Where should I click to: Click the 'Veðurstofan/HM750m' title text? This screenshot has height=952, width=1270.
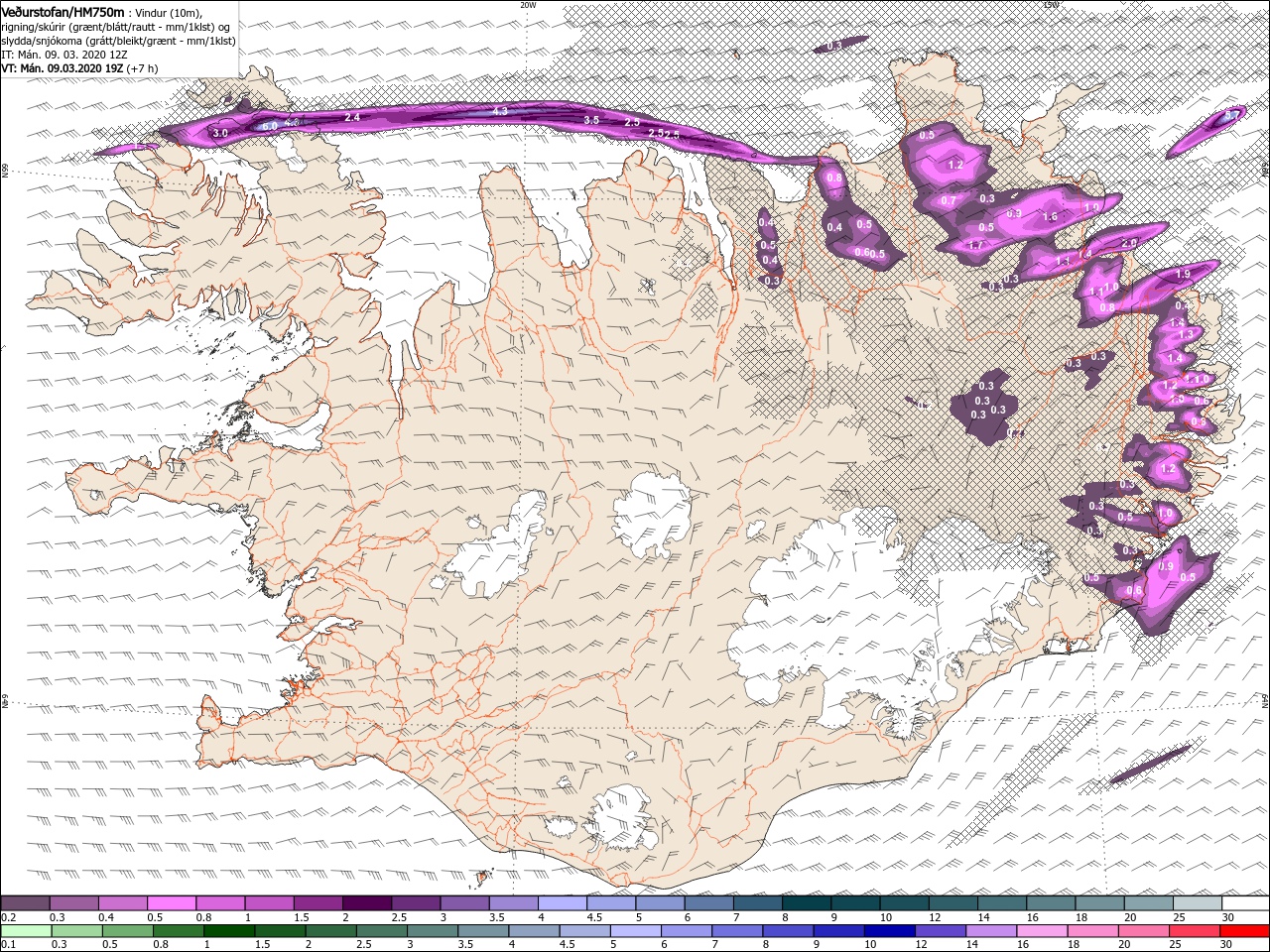63,11
